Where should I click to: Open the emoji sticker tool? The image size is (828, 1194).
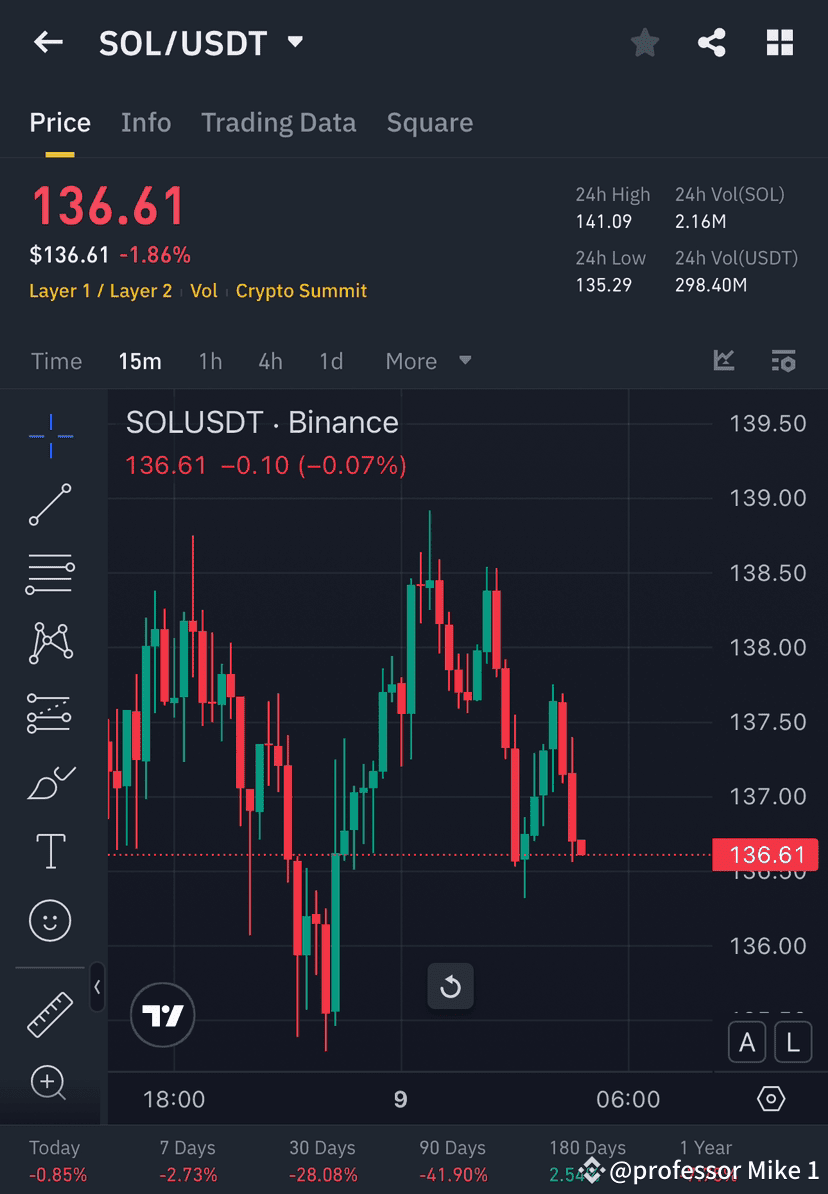click(x=50, y=920)
